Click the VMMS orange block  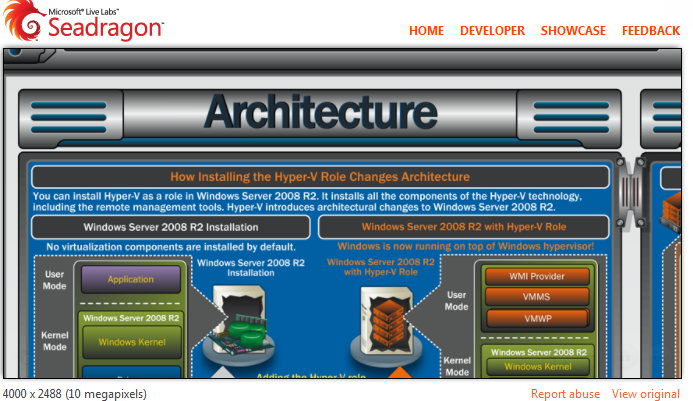(x=537, y=297)
